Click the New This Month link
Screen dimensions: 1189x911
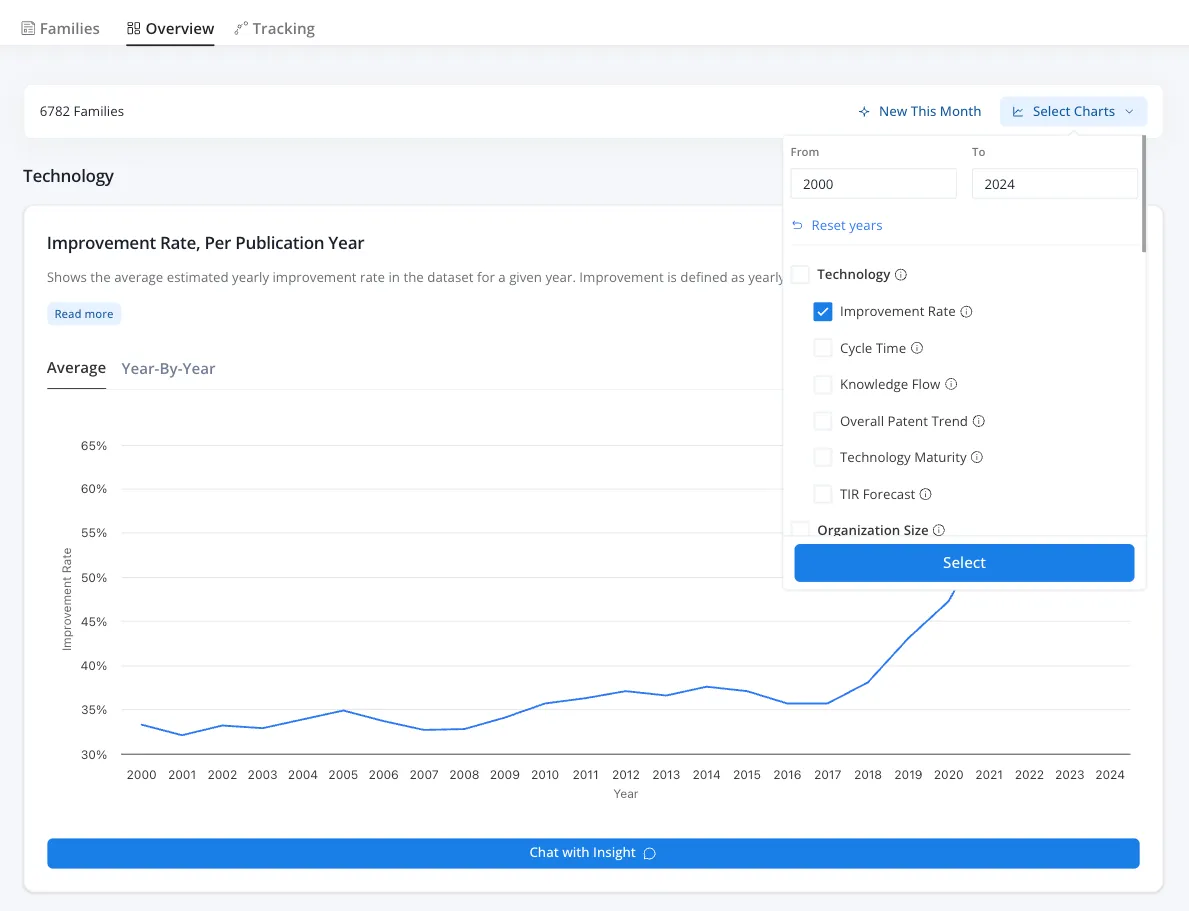[919, 112]
